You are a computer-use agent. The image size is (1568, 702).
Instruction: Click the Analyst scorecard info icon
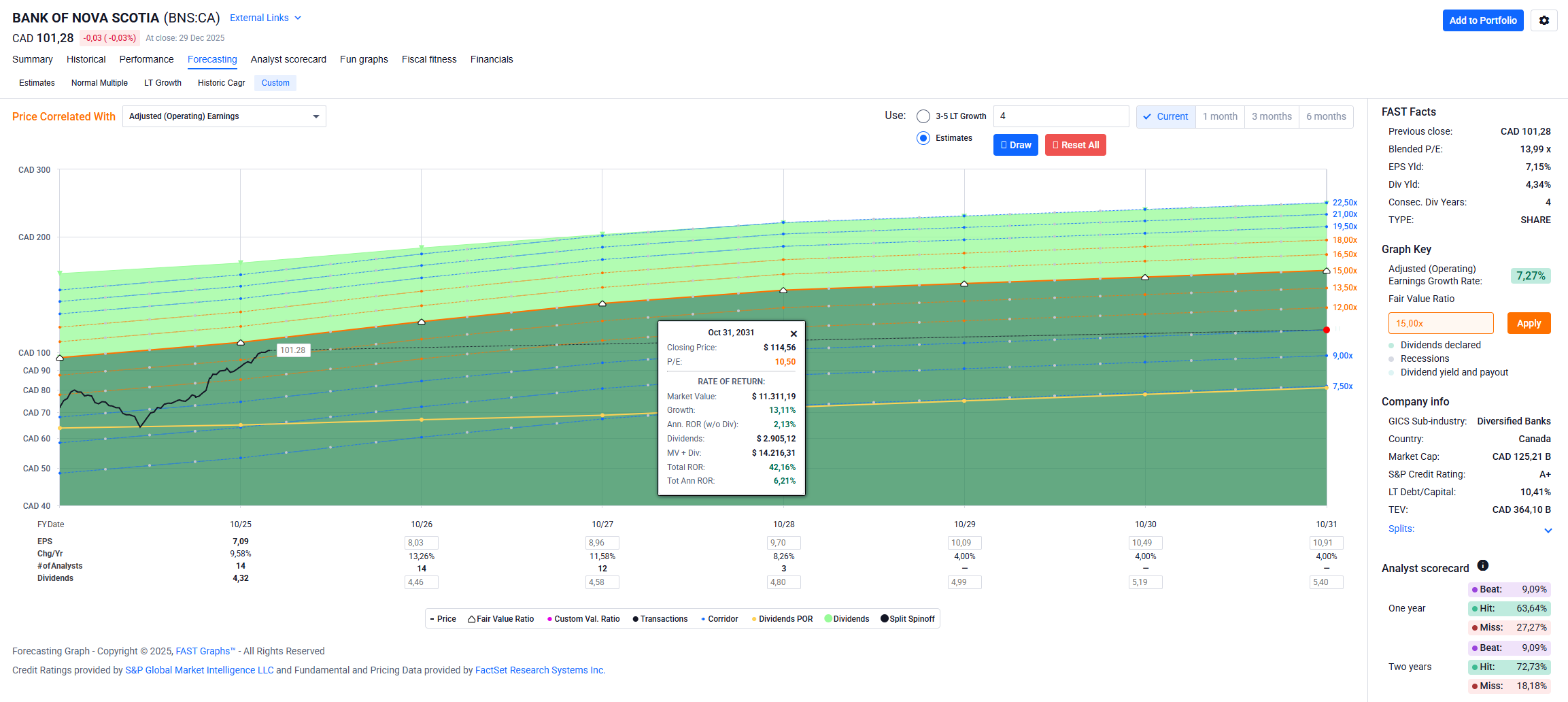[x=1483, y=566]
